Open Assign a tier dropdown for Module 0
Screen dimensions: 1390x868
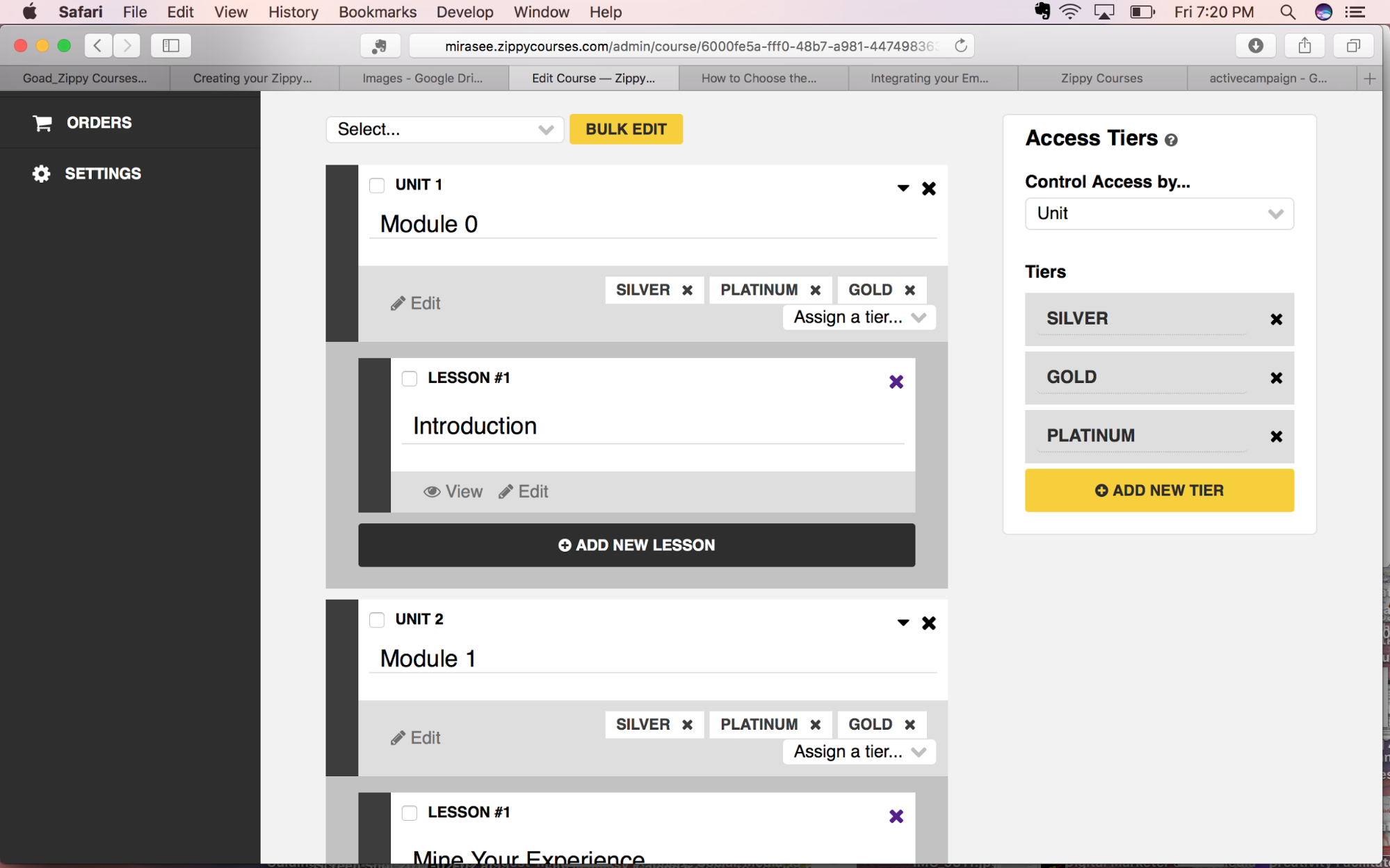(859, 318)
